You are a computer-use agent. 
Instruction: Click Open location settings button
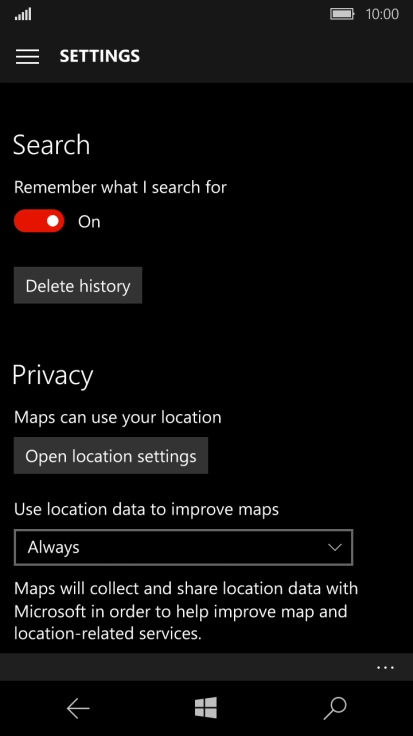(111, 456)
